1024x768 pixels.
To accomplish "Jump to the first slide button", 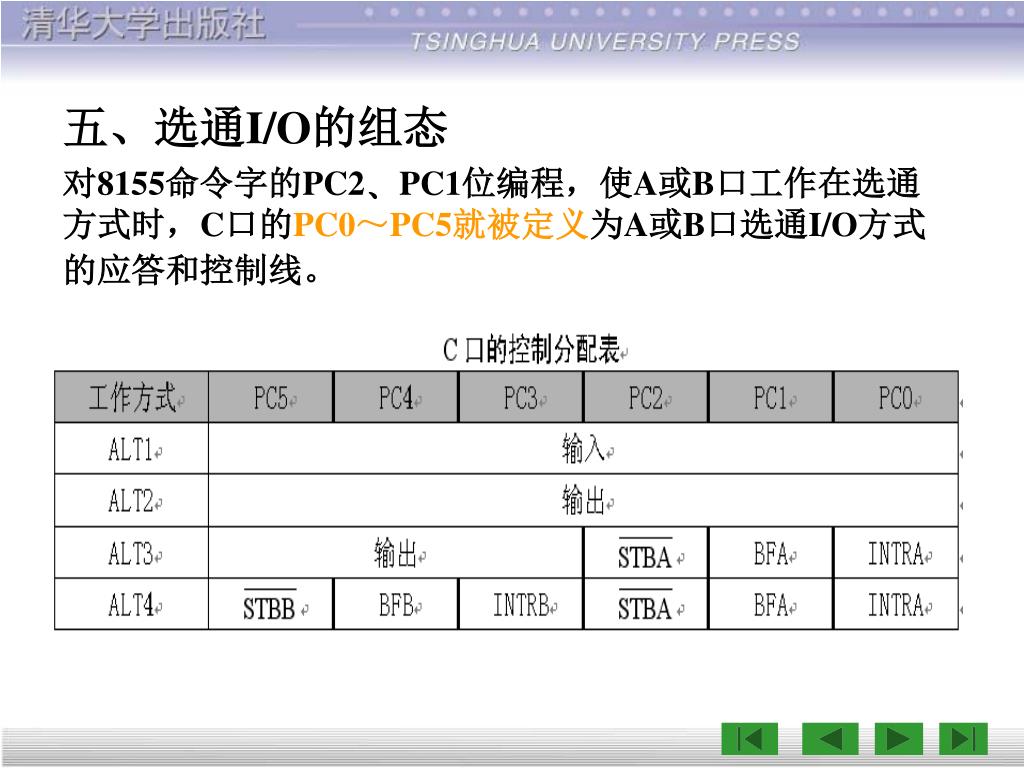I will (x=749, y=739).
